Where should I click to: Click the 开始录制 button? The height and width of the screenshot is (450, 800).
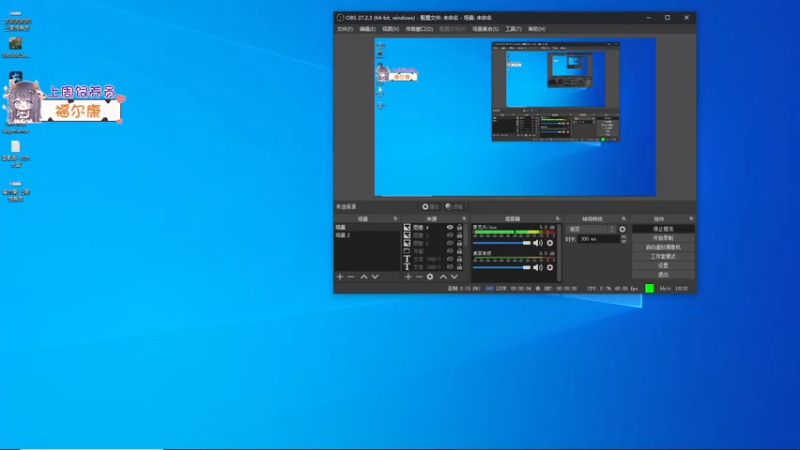coord(663,238)
